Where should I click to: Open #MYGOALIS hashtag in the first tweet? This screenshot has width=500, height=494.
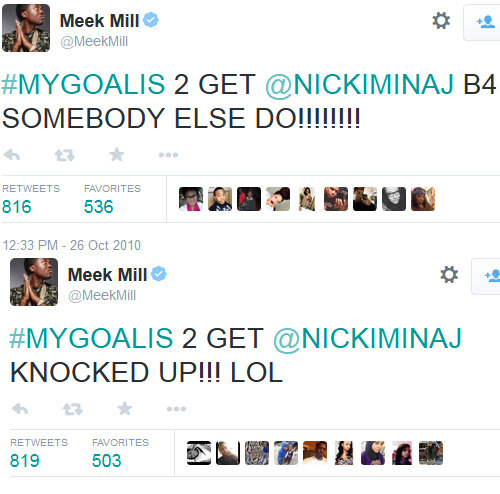point(83,84)
